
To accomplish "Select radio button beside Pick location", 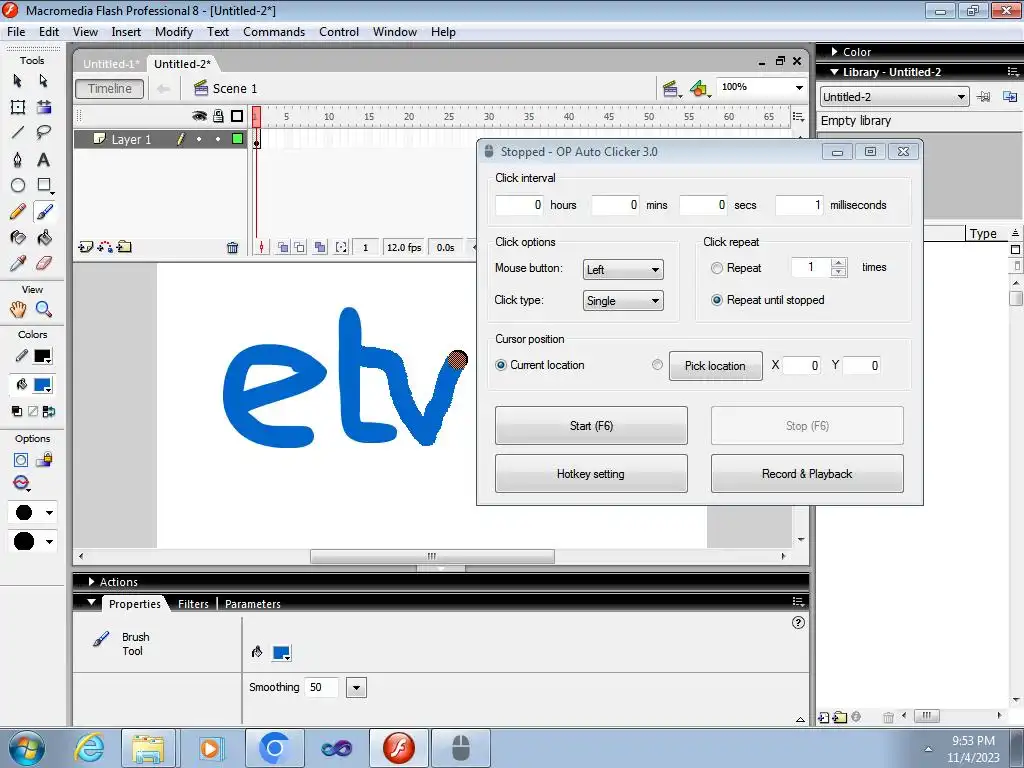I will [x=657, y=365].
